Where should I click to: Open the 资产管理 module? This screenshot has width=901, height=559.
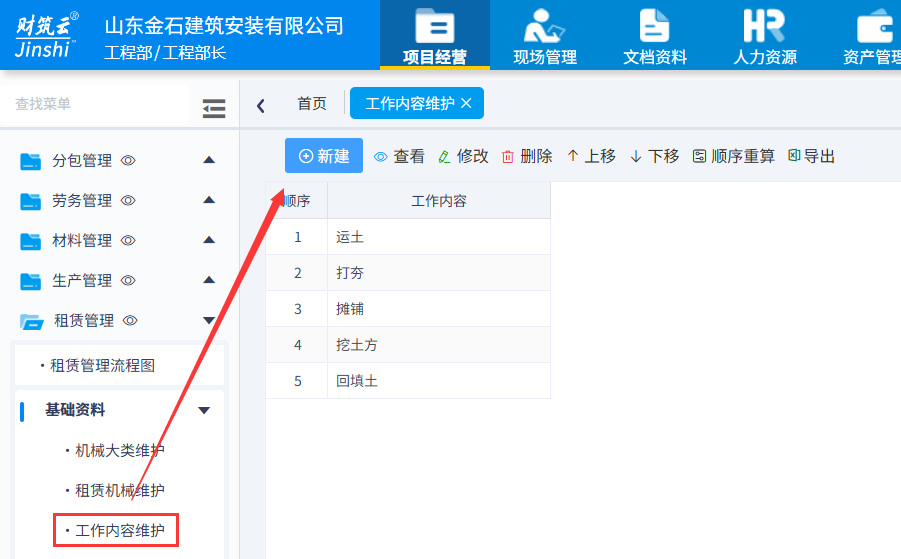(871, 36)
